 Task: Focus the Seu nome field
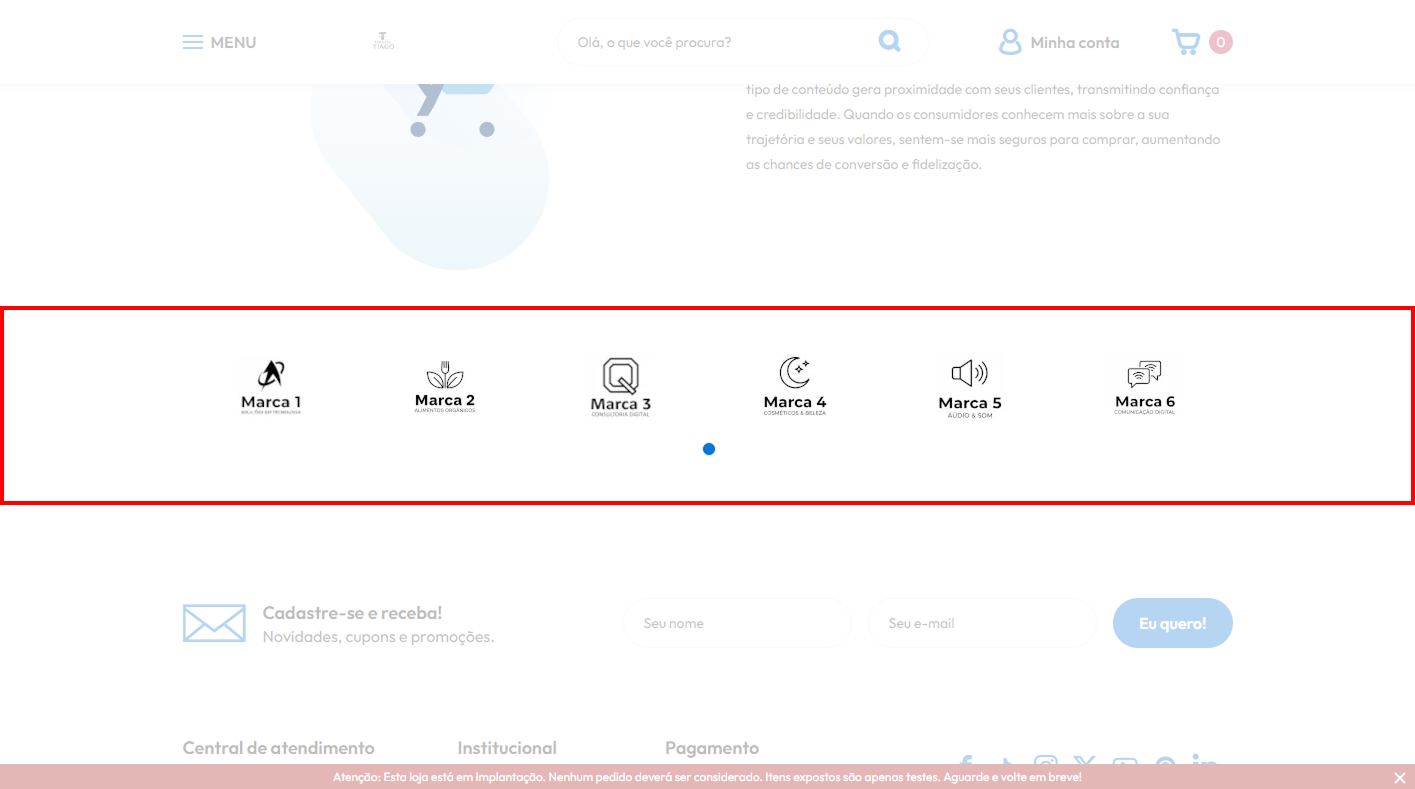pos(737,623)
